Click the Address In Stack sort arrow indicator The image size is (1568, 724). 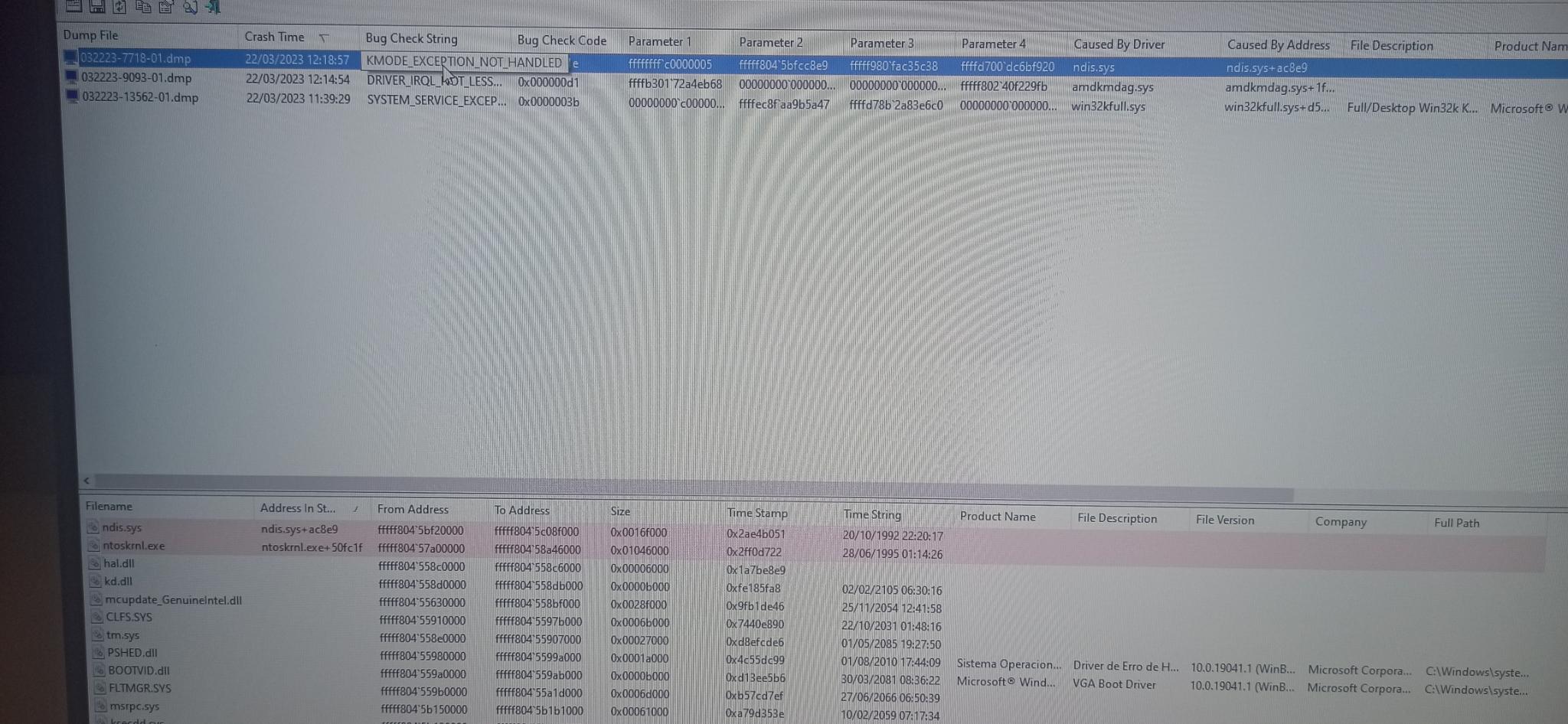point(355,509)
